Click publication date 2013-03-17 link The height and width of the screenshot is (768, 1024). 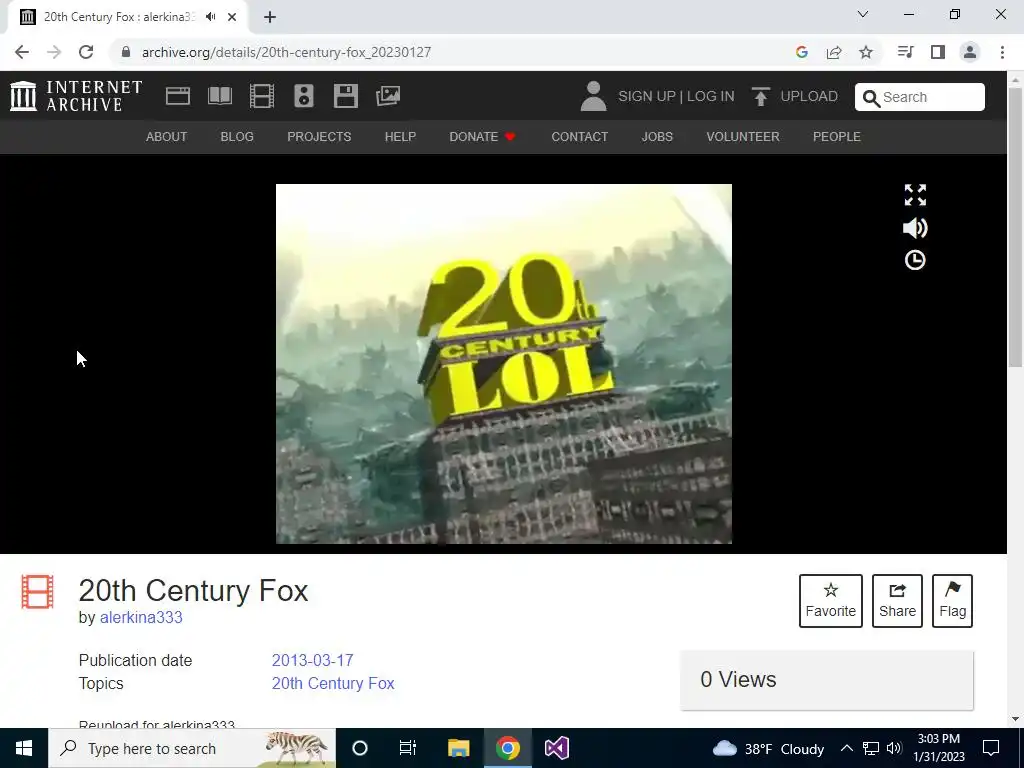click(312, 660)
